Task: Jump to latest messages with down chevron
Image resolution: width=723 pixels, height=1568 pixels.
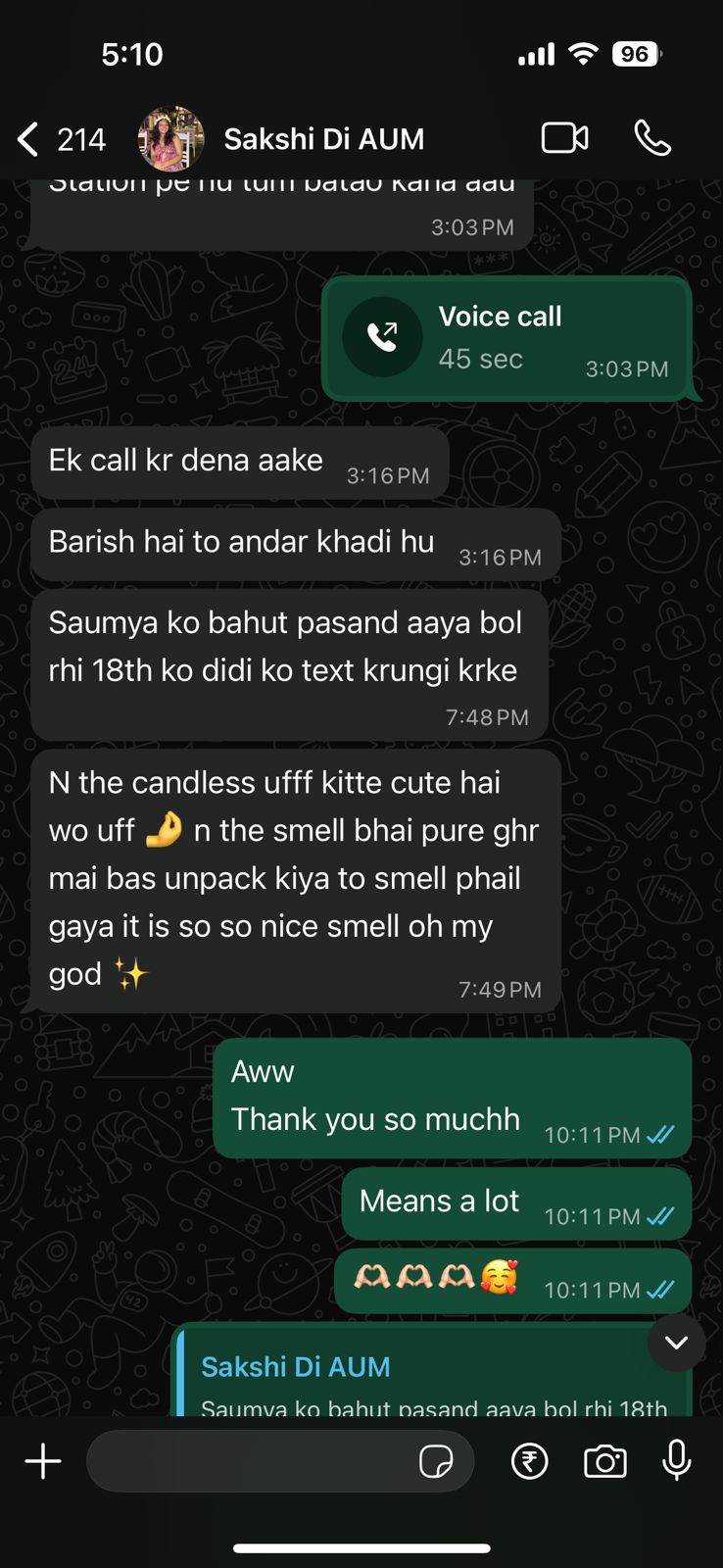Action: (676, 1343)
